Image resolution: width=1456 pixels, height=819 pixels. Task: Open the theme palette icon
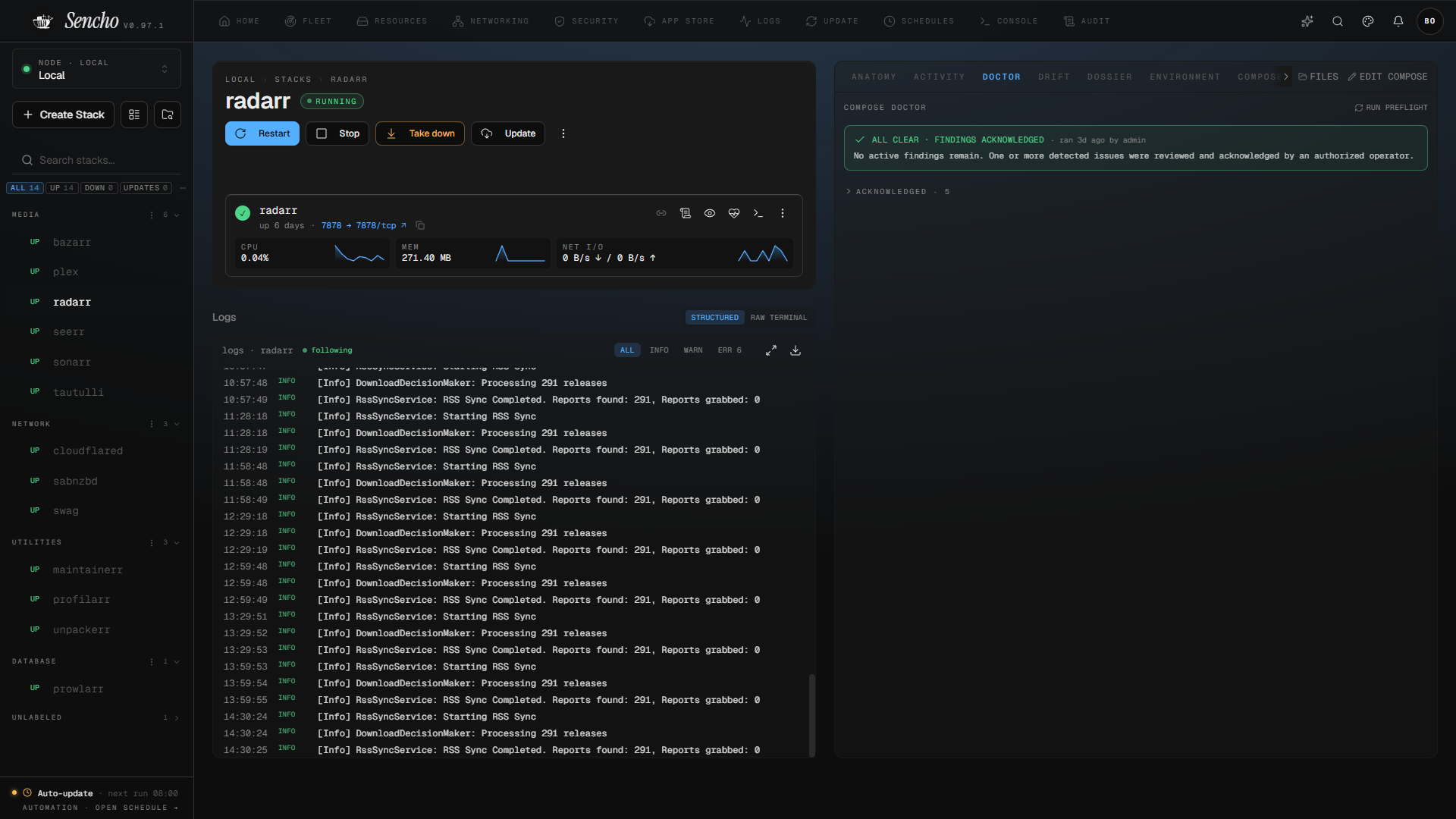coord(1368,21)
